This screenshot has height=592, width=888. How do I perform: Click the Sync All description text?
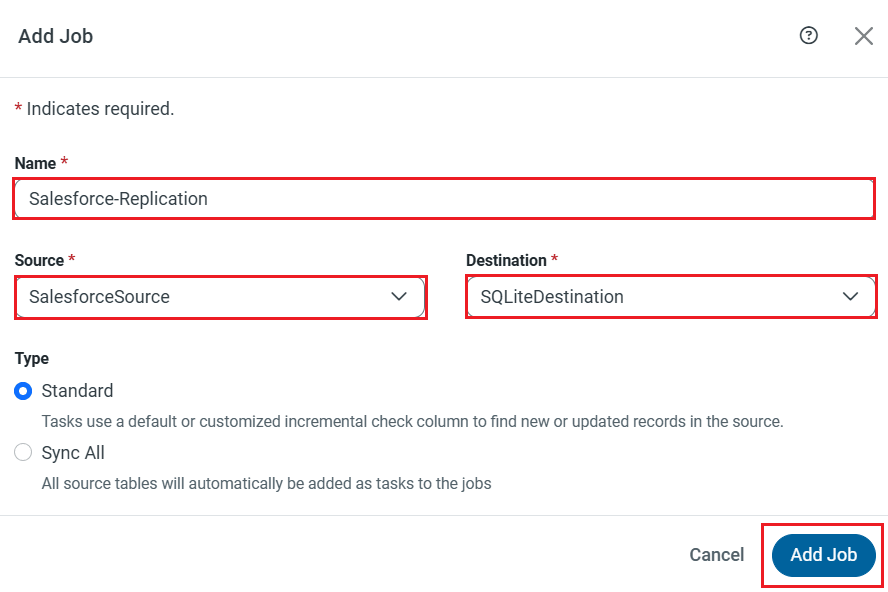(x=266, y=484)
